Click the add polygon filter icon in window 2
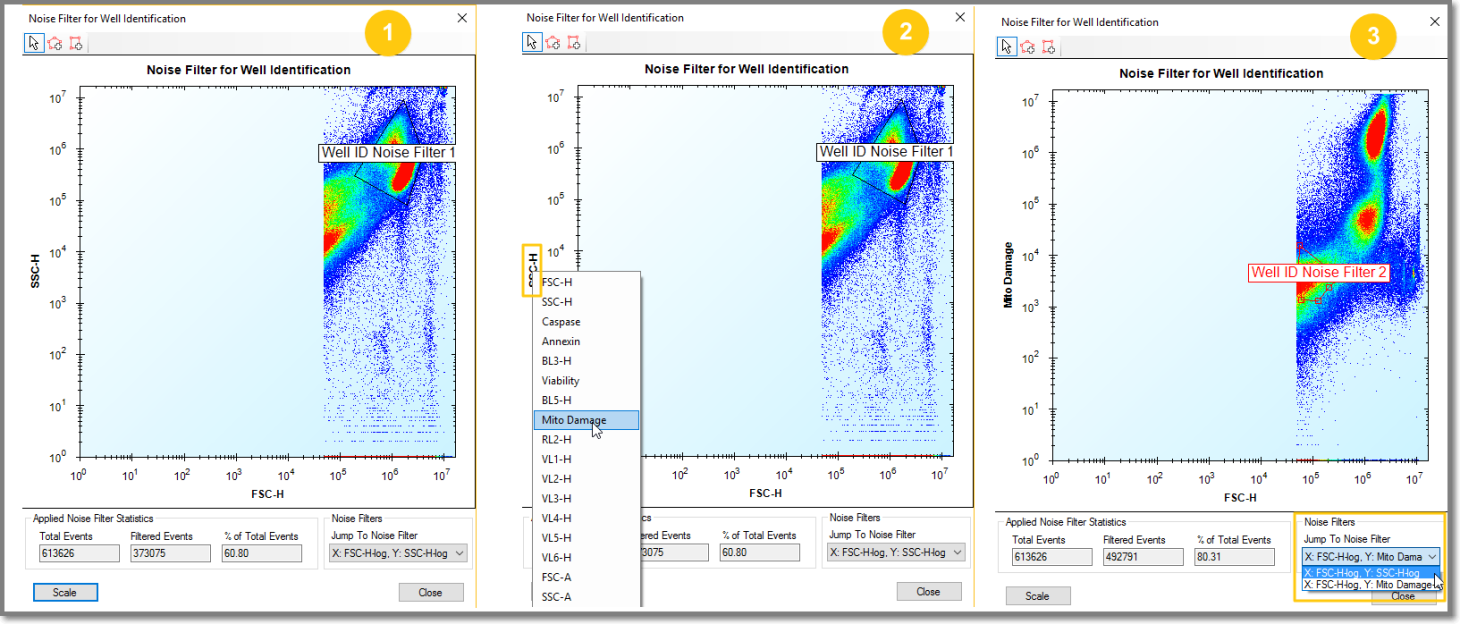Viewport: 1460px width, 624px height. click(553, 42)
